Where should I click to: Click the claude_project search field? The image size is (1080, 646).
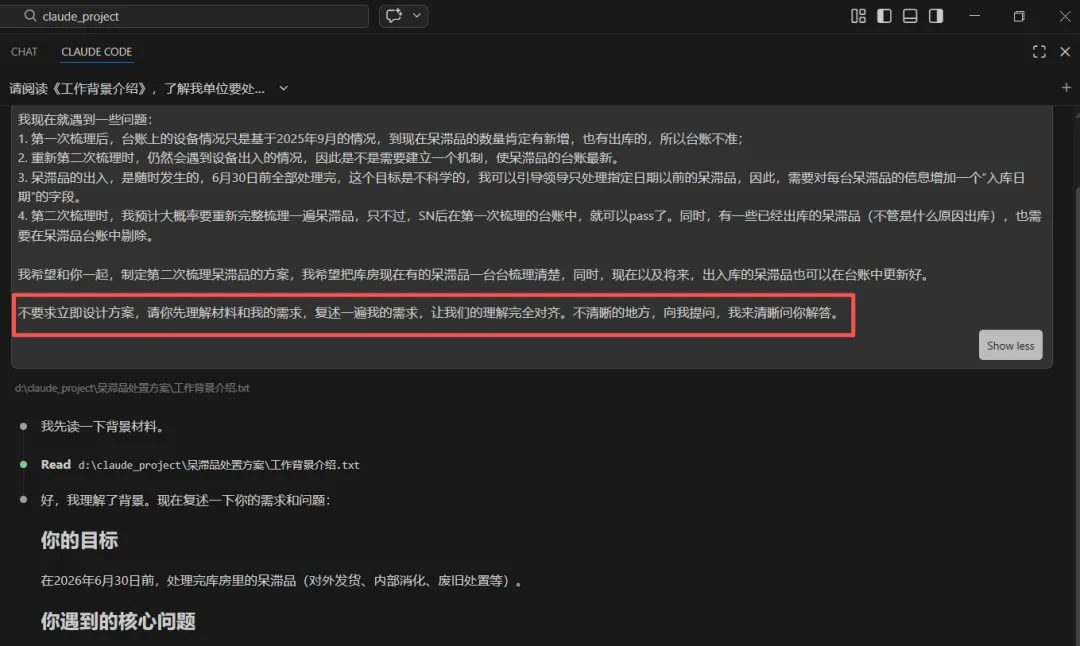pos(183,16)
